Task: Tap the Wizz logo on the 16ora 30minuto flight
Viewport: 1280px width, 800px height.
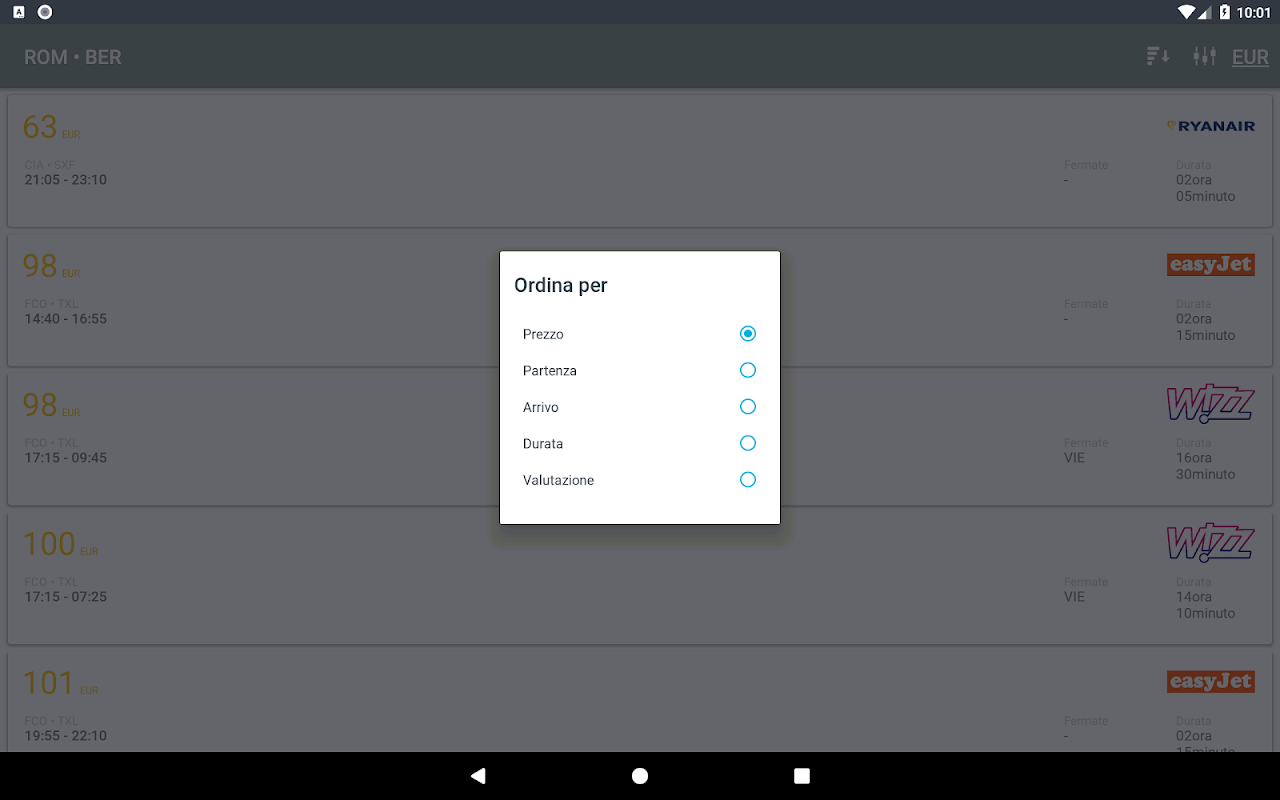Action: (x=1210, y=404)
